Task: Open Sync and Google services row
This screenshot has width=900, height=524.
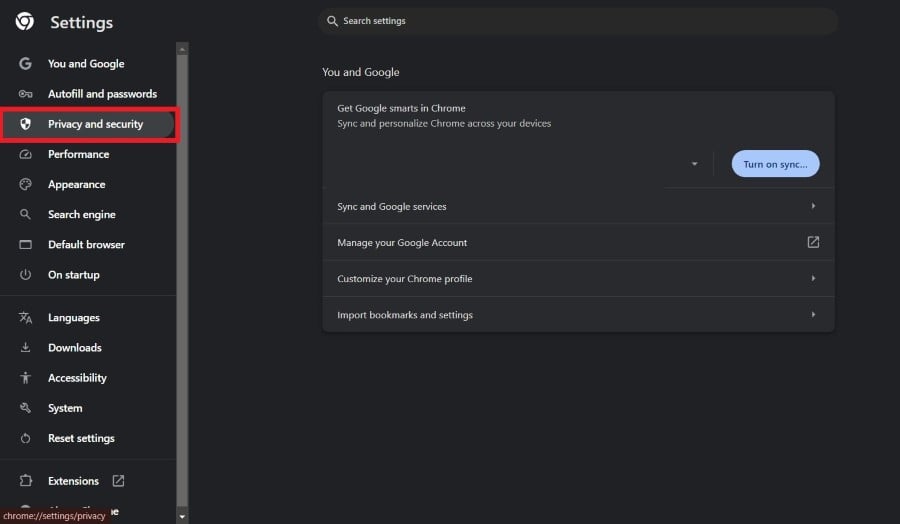Action: pyautogui.click(x=578, y=206)
